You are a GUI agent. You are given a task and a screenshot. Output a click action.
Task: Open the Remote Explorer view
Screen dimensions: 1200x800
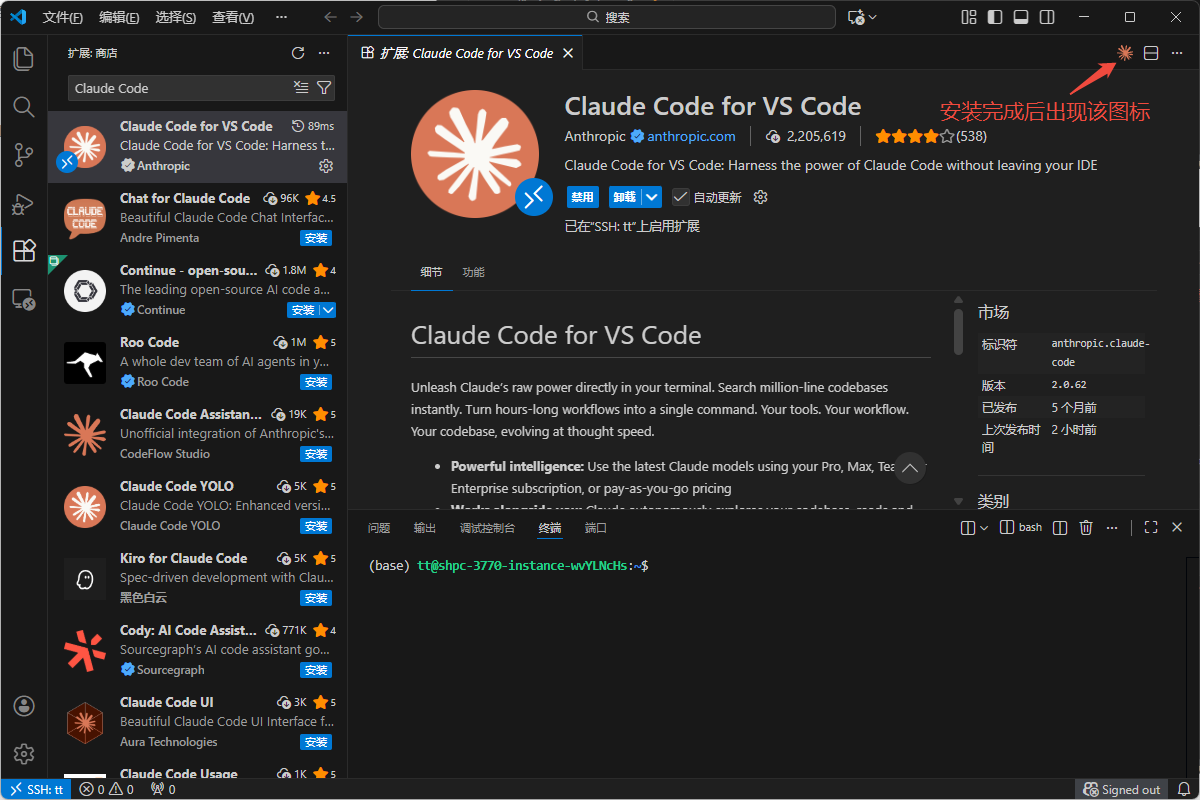click(23, 299)
